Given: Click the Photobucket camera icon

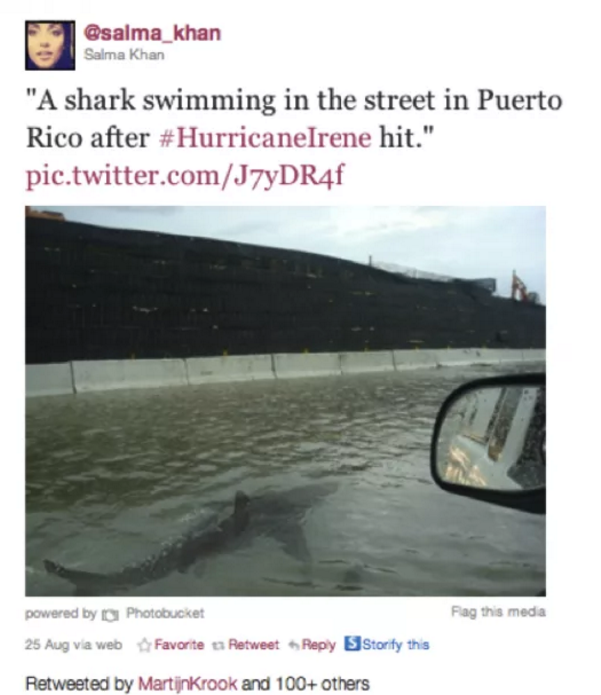Looking at the screenshot, I should point(110,615).
